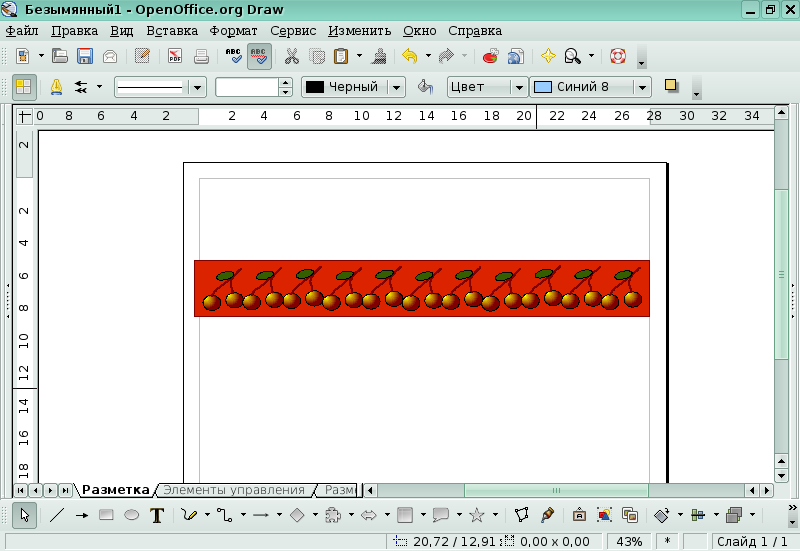Undo the last action
800x551 pixels.
[410, 56]
